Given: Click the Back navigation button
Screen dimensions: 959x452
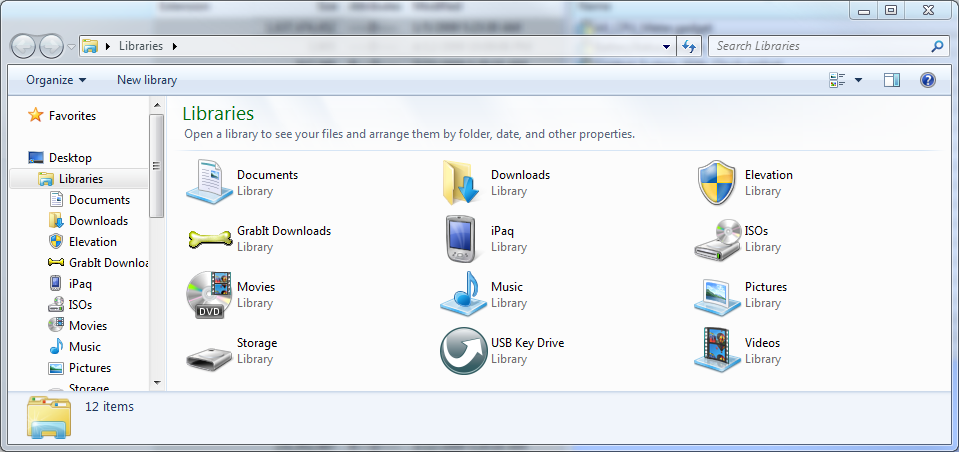Looking at the screenshot, I should tap(24, 46).
